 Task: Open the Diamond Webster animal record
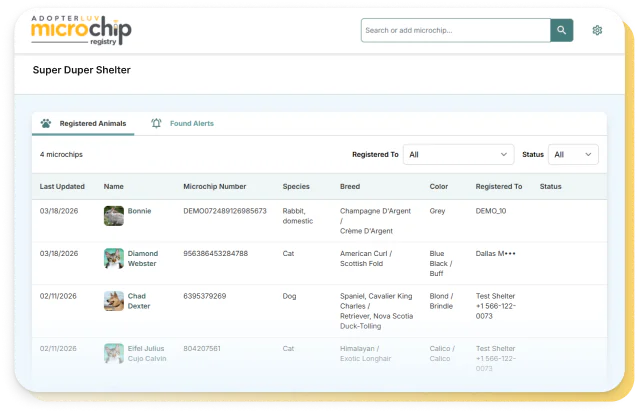[143, 258]
